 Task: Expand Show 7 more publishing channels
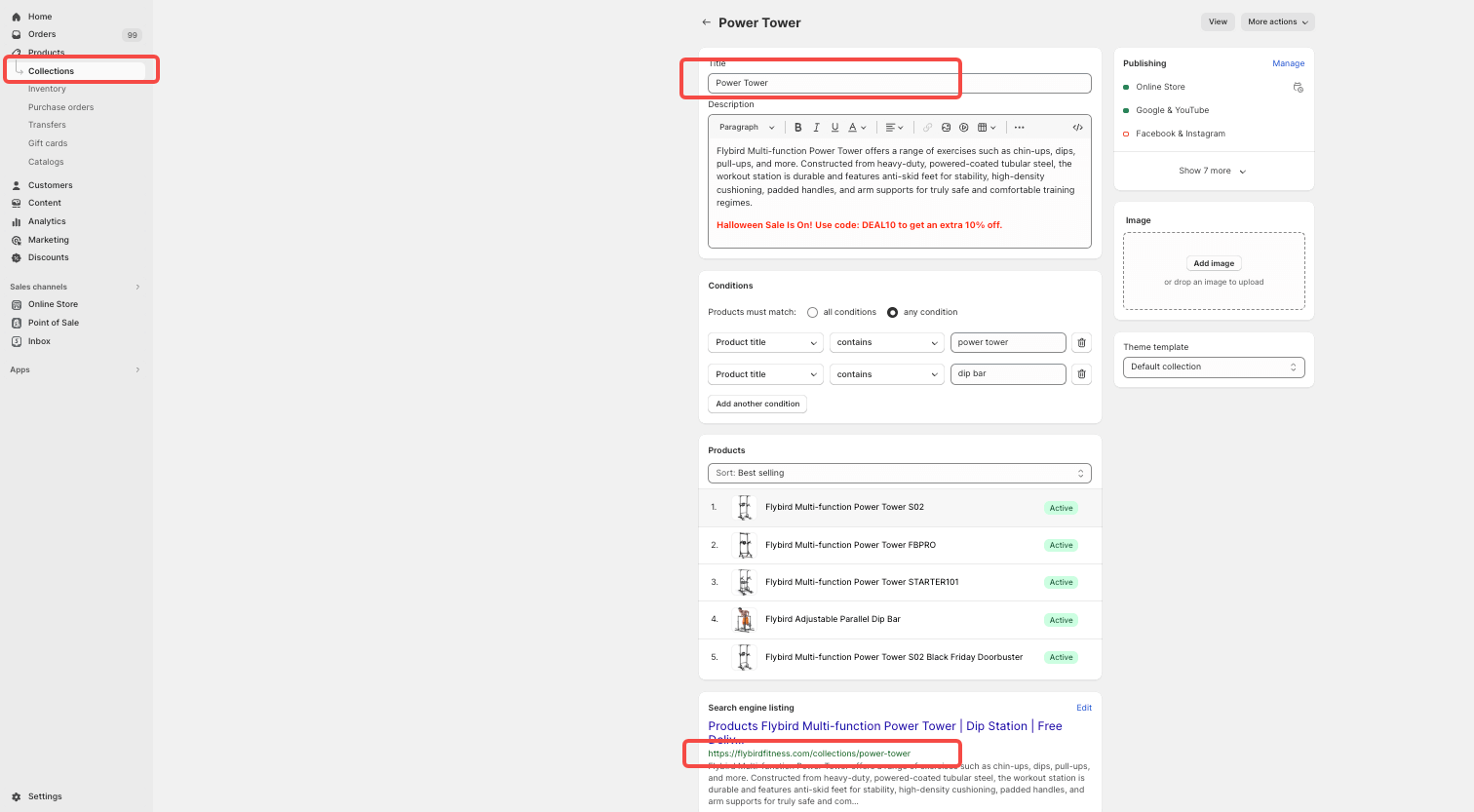(1212, 171)
